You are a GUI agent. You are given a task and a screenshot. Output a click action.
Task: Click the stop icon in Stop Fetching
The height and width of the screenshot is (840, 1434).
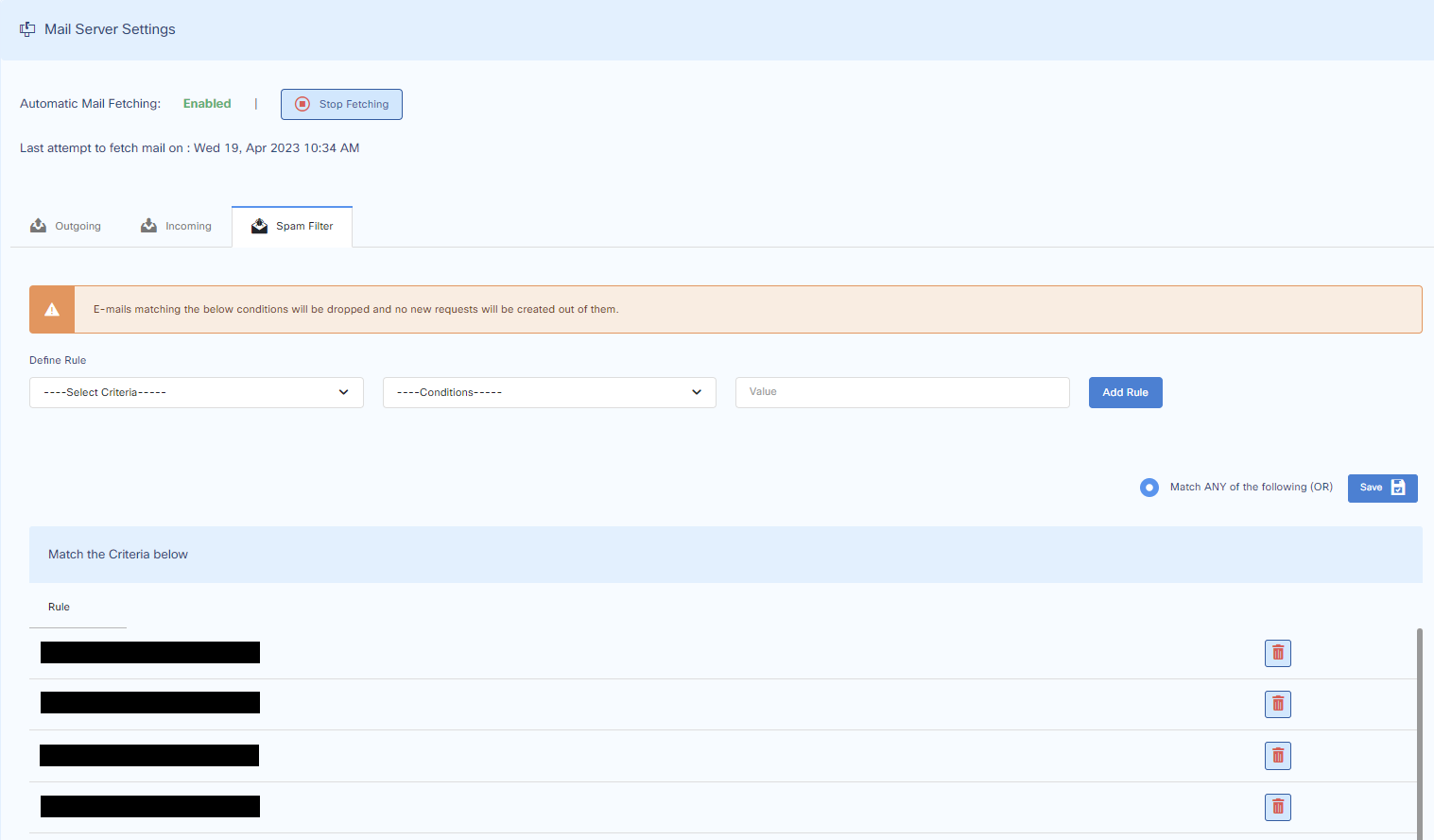[302, 104]
